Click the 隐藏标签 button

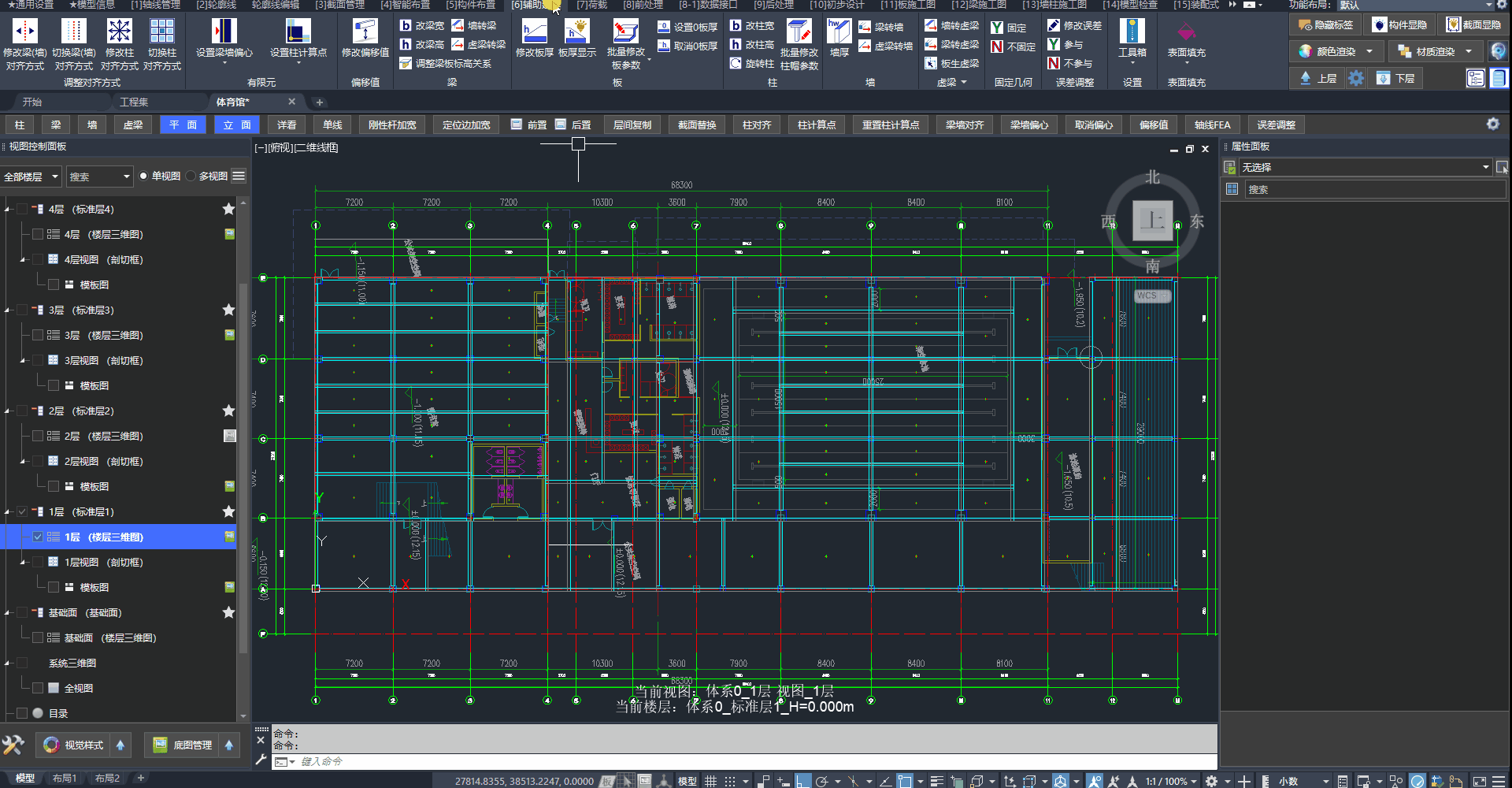click(x=1326, y=25)
